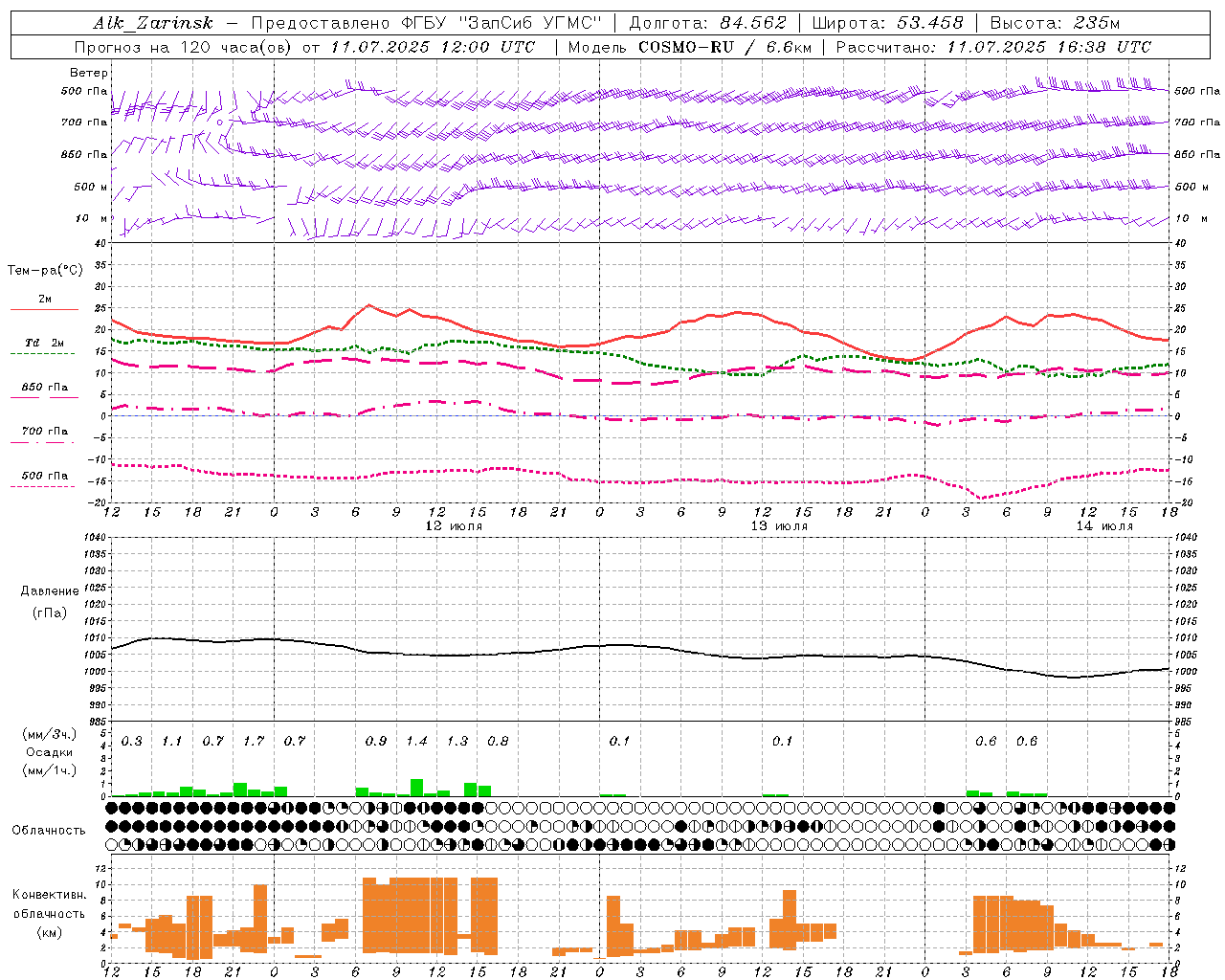
Task: Click the 'Осадки' precipitation label
Action: tap(49, 752)
